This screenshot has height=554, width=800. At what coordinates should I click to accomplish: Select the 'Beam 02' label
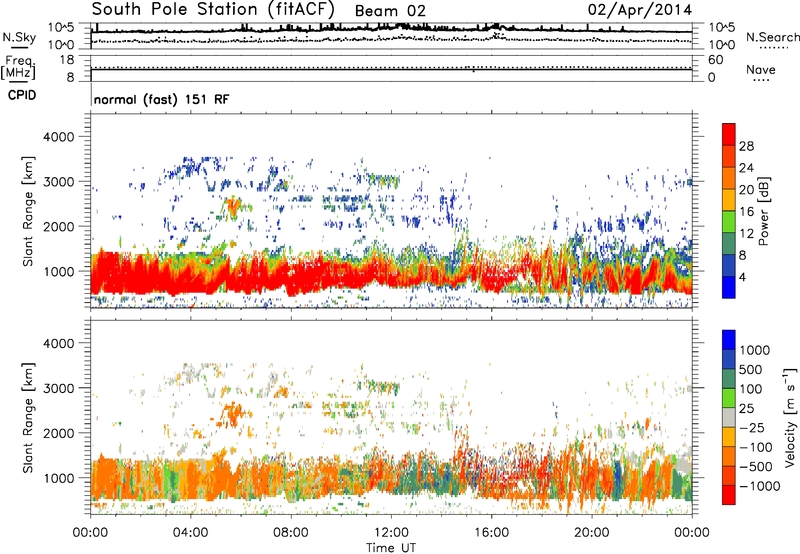[390, 11]
